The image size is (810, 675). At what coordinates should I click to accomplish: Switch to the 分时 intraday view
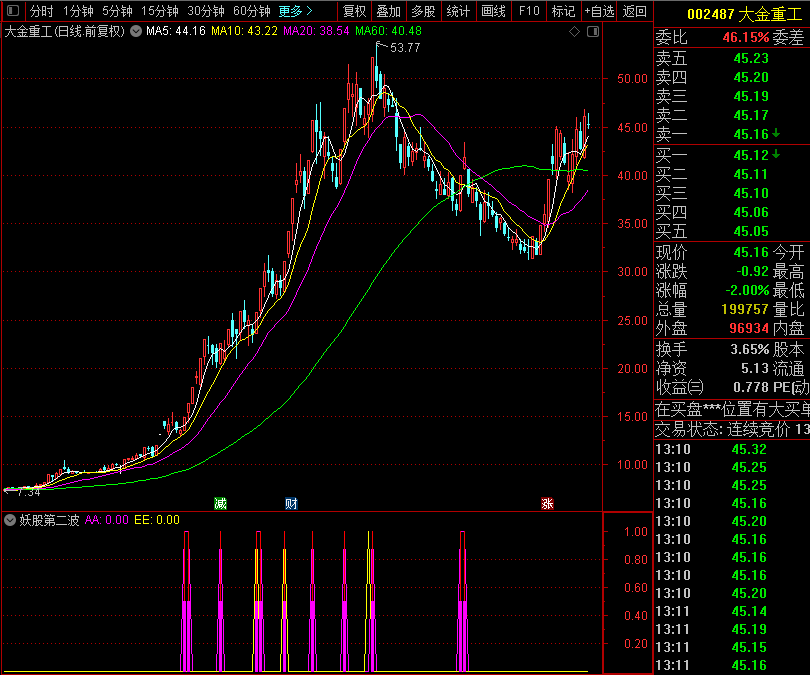click(x=42, y=12)
